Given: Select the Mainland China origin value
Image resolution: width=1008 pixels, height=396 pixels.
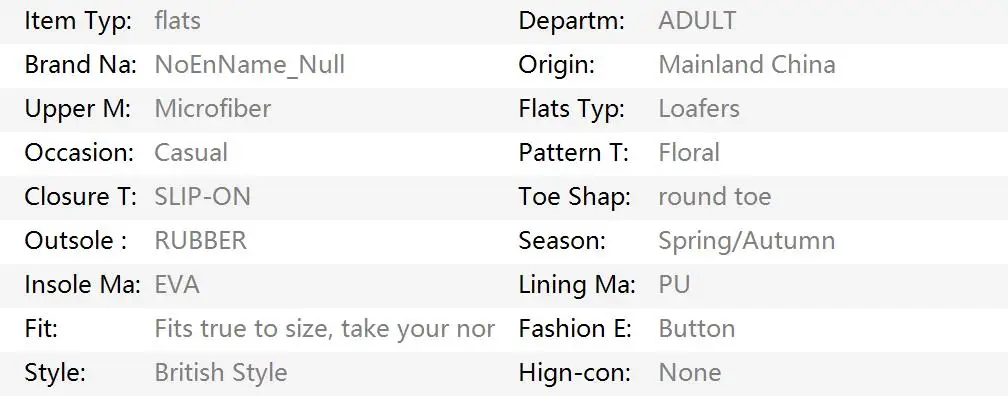Looking at the screenshot, I should pyautogui.click(x=747, y=65).
